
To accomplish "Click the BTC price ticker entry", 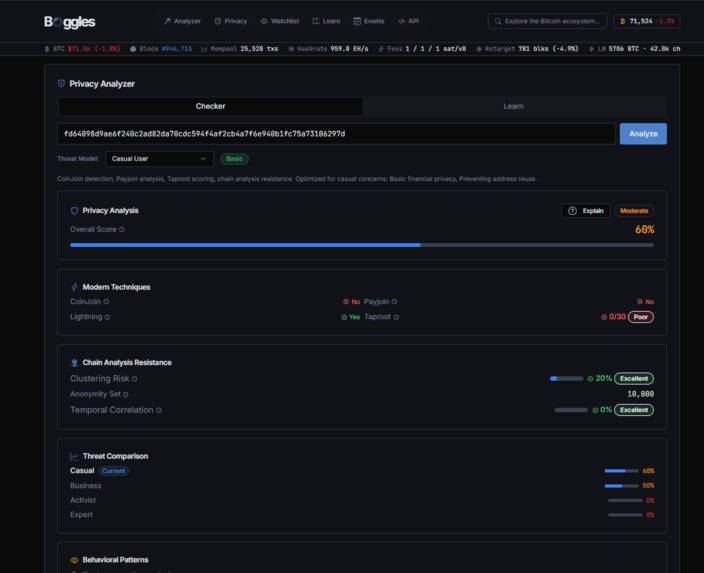I will (x=82, y=48).
